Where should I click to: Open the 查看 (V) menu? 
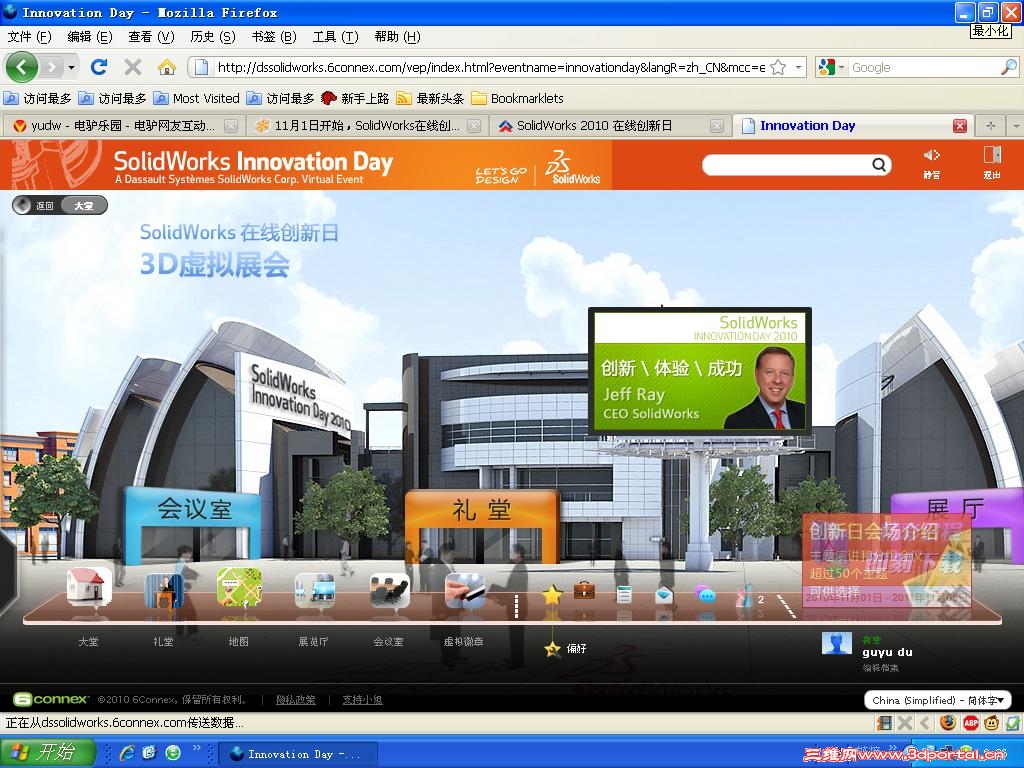tap(152, 37)
